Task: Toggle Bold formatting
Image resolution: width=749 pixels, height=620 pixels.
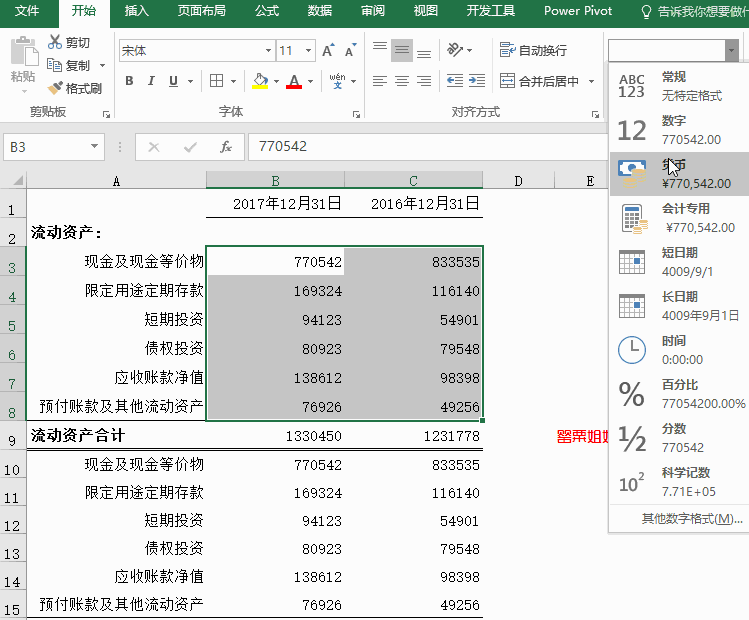Action: tap(129, 81)
